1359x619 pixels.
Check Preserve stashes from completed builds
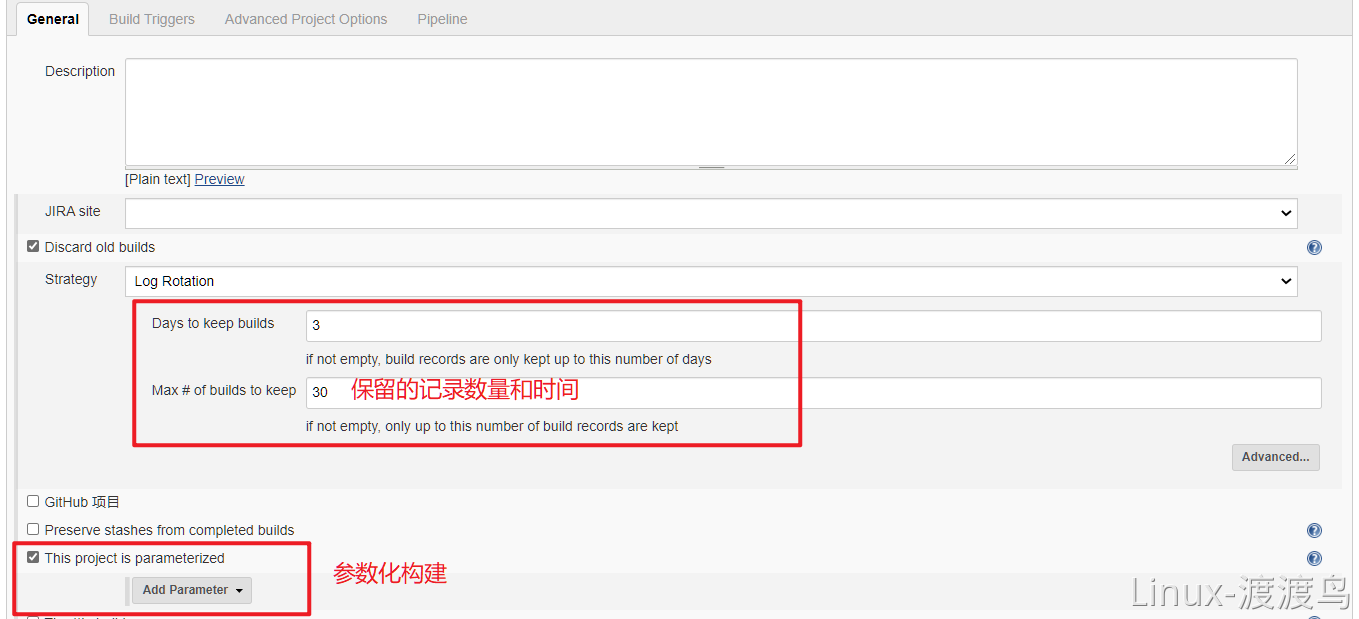pos(33,529)
